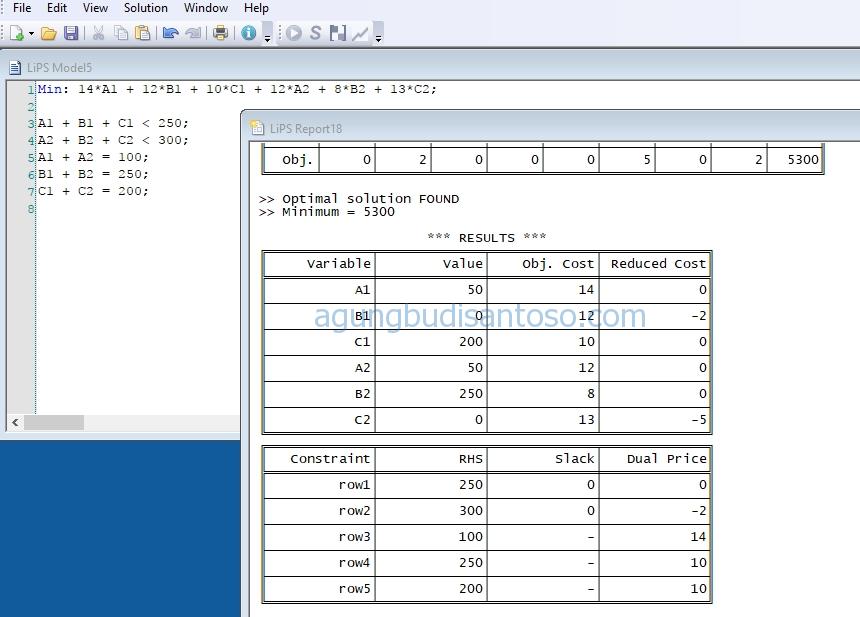Click the Model5 horizontal scrollbar thumb
Image resolution: width=860 pixels, height=617 pixels.
point(54,422)
